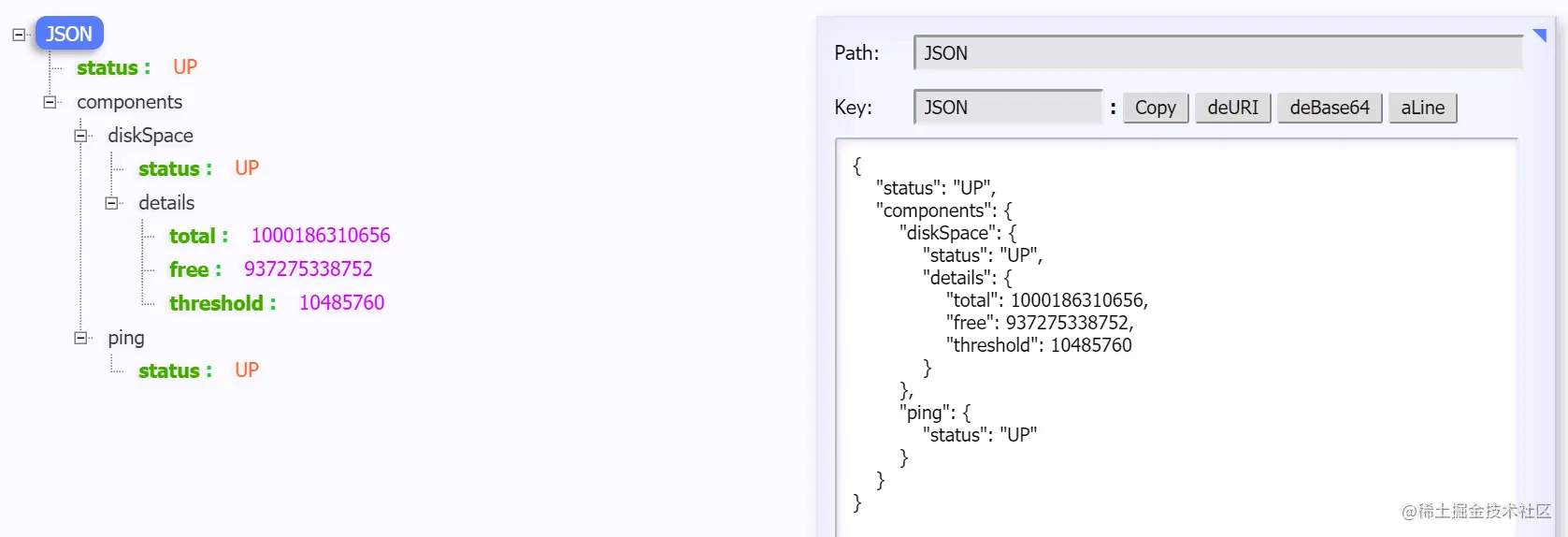The width and height of the screenshot is (1568, 537).
Task: Click the deBase64 button
Action: [x=1330, y=108]
